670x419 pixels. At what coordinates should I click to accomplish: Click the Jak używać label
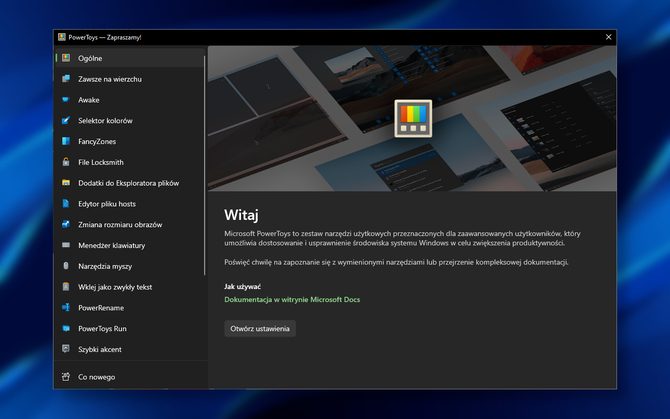click(242, 286)
